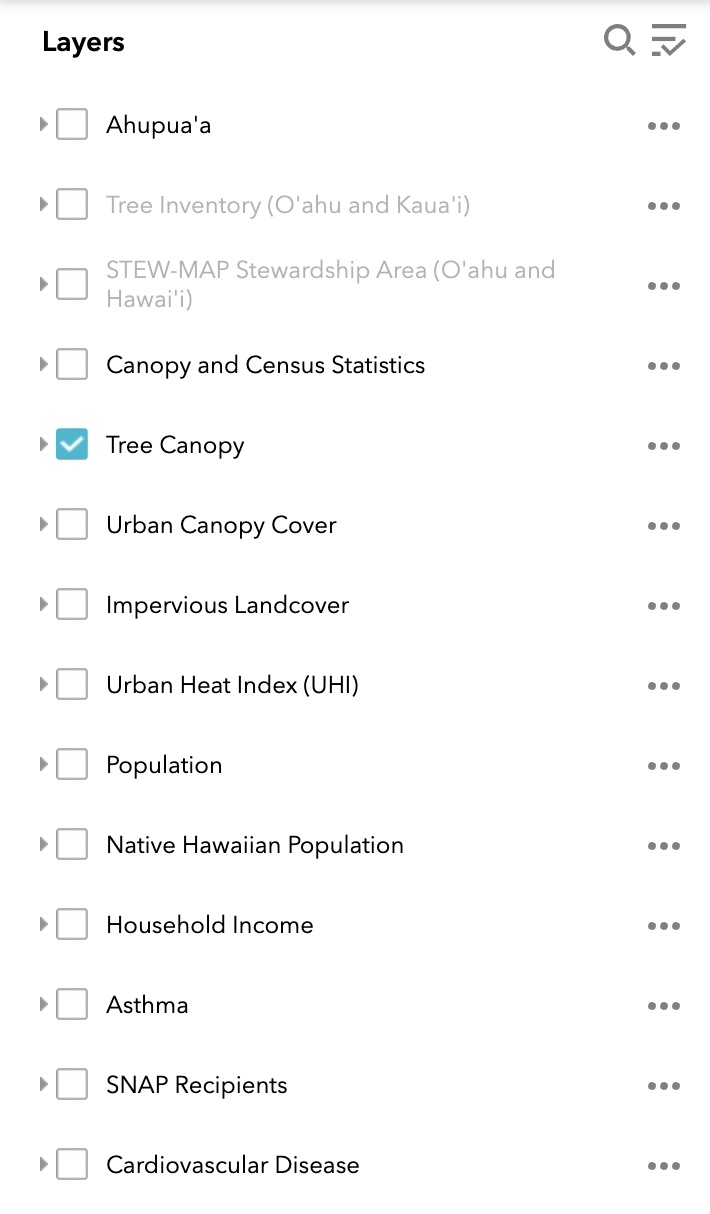710x1214 pixels.
Task: Uncheck the Tree Canopy layer checkbox
Action: pos(72,445)
